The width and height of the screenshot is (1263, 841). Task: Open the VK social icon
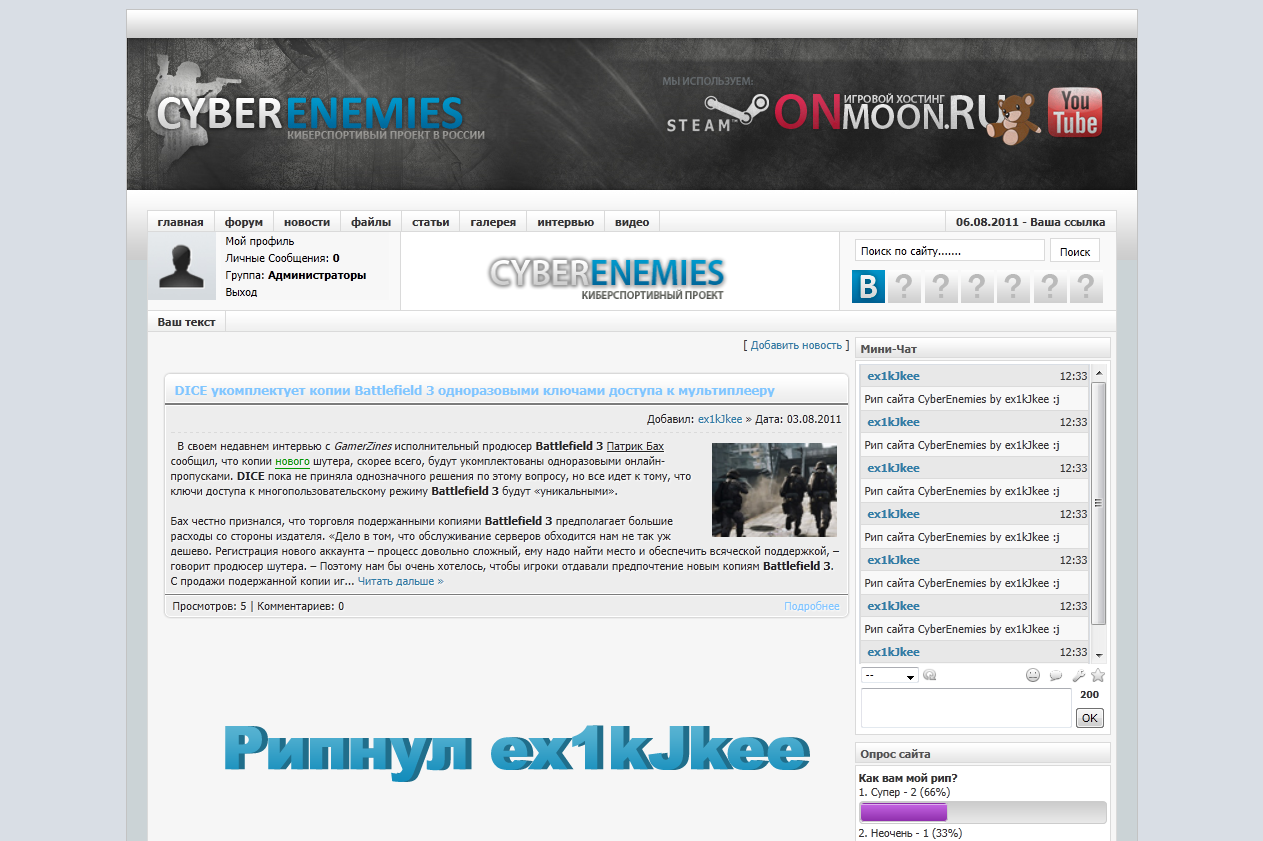coord(868,287)
